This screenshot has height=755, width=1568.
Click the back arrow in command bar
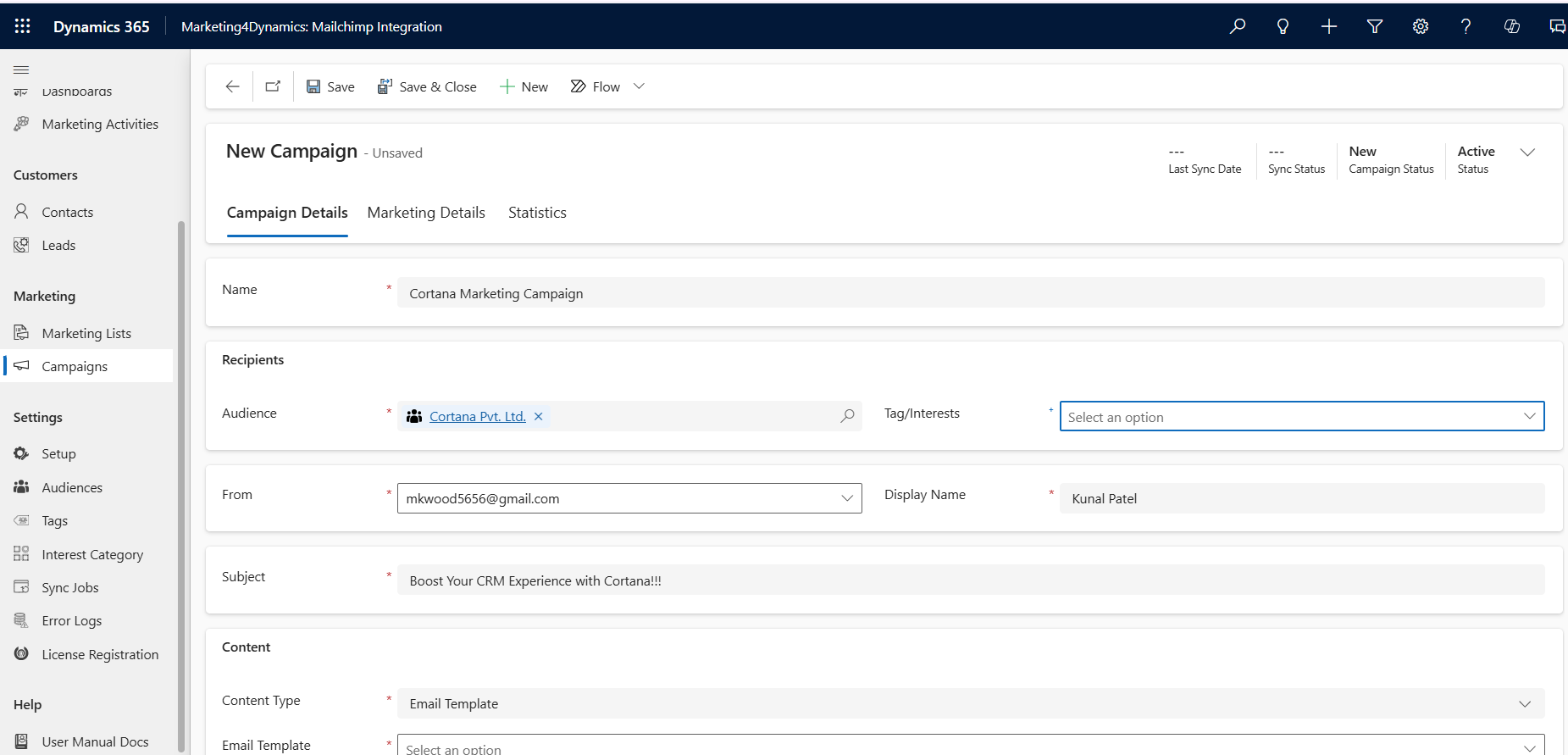[x=232, y=86]
